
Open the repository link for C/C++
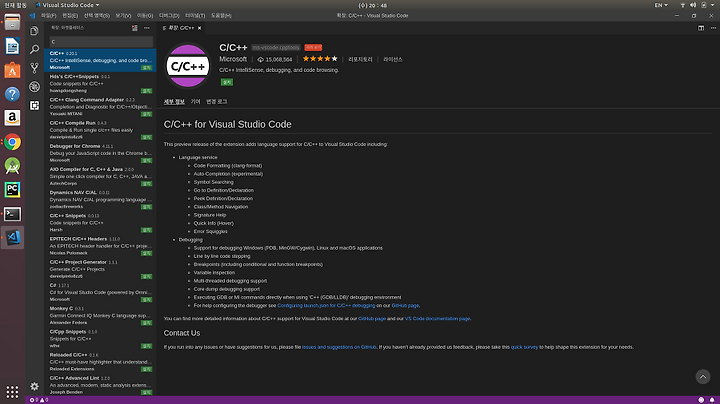(x=360, y=59)
